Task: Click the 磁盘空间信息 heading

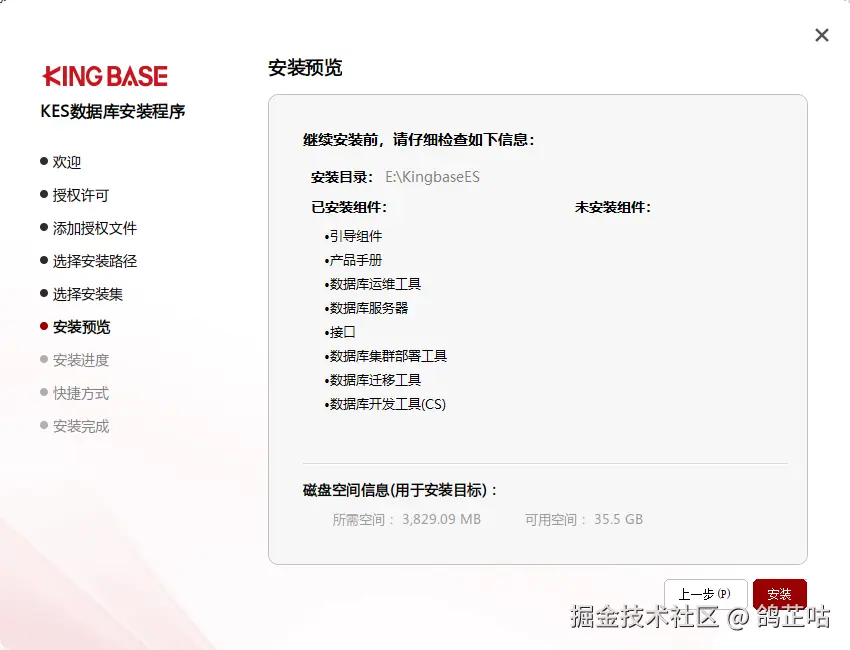Action: [x=400, y=490]
